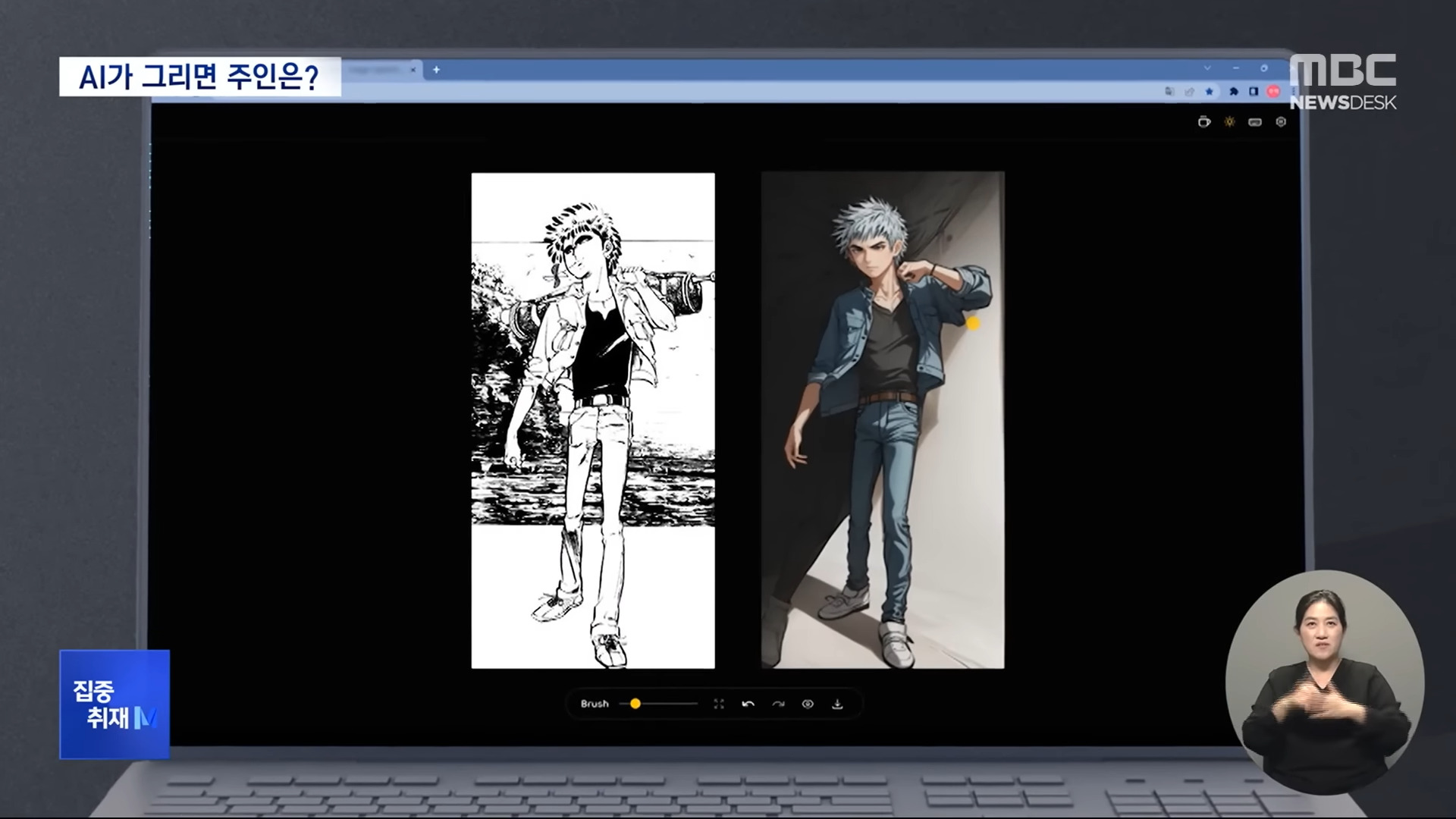Viewport: 1456px width, 819px height.
Task: Click the coffee cup icon in app header
Action: pos(1203,122)
